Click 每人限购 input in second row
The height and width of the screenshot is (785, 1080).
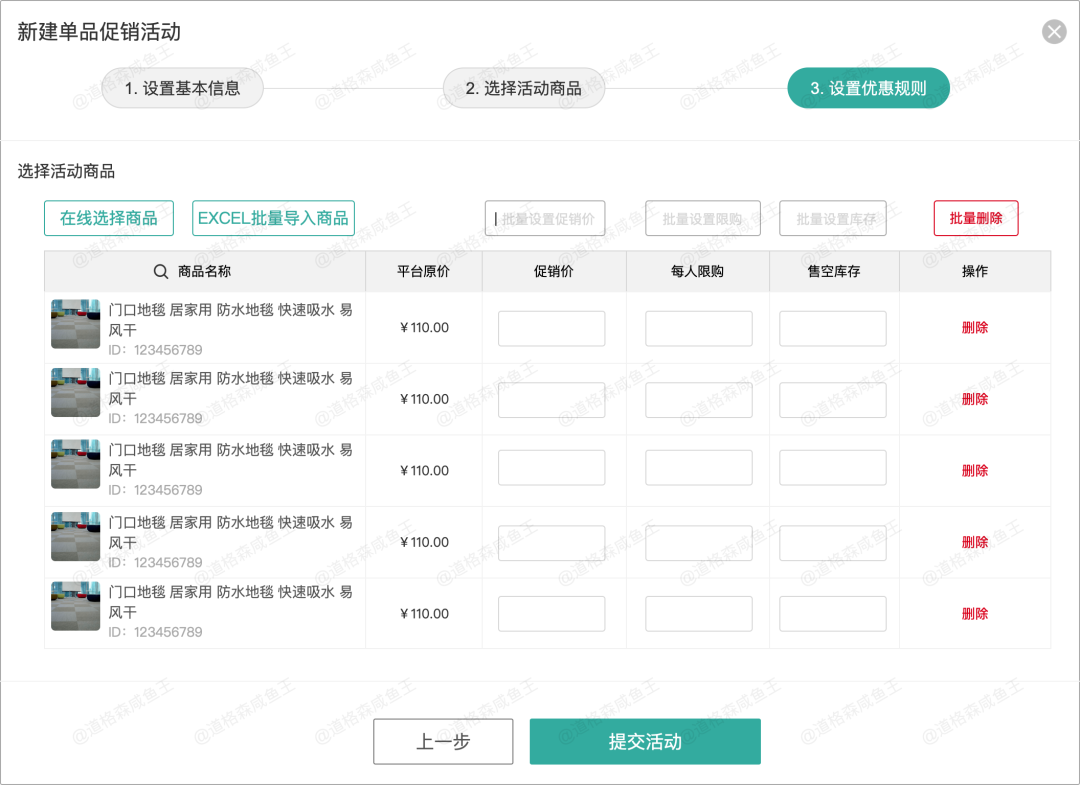(698, 400)
